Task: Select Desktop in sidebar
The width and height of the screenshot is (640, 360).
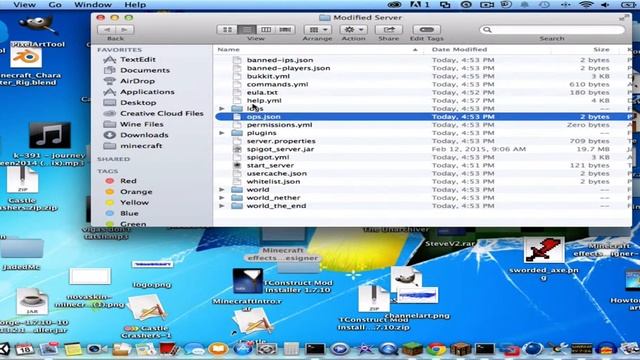Action: point(138,103)
